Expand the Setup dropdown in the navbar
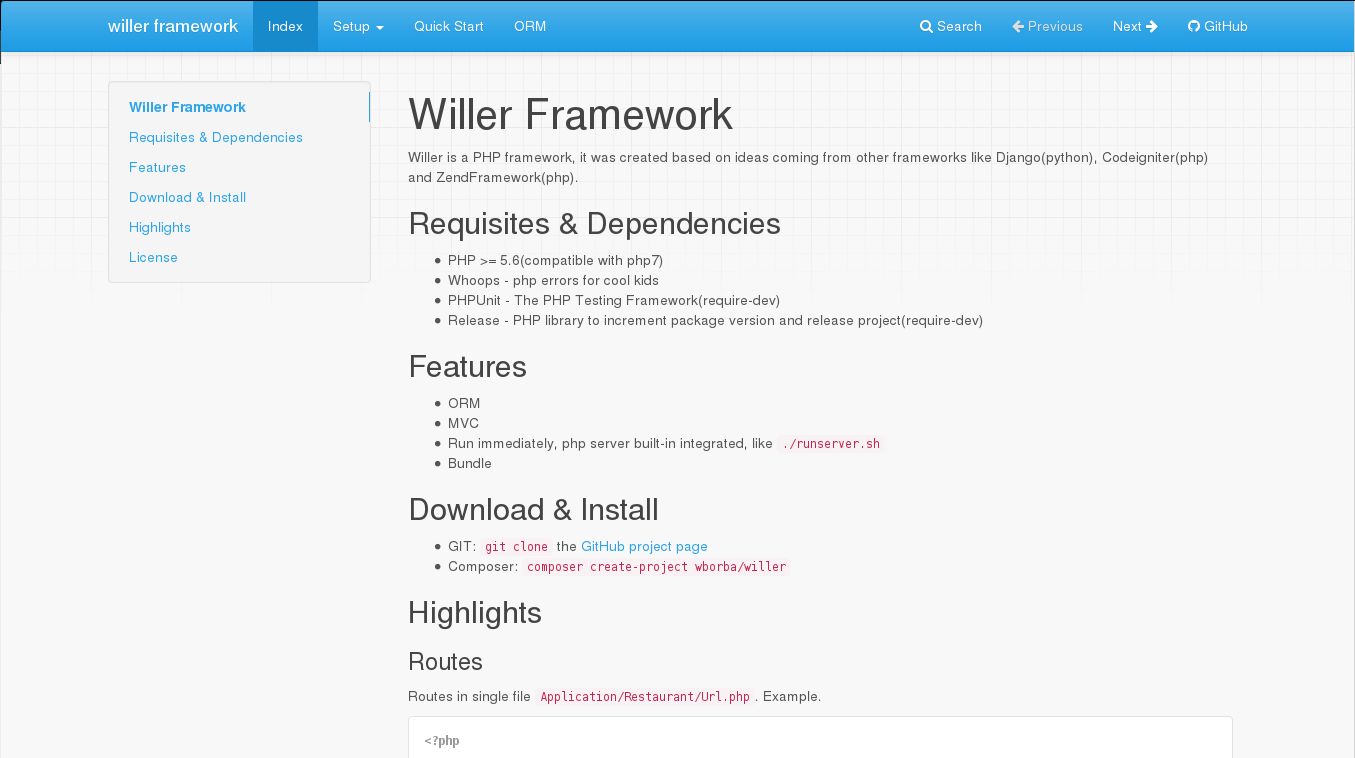1355x758 pixels. coord(357,27)
